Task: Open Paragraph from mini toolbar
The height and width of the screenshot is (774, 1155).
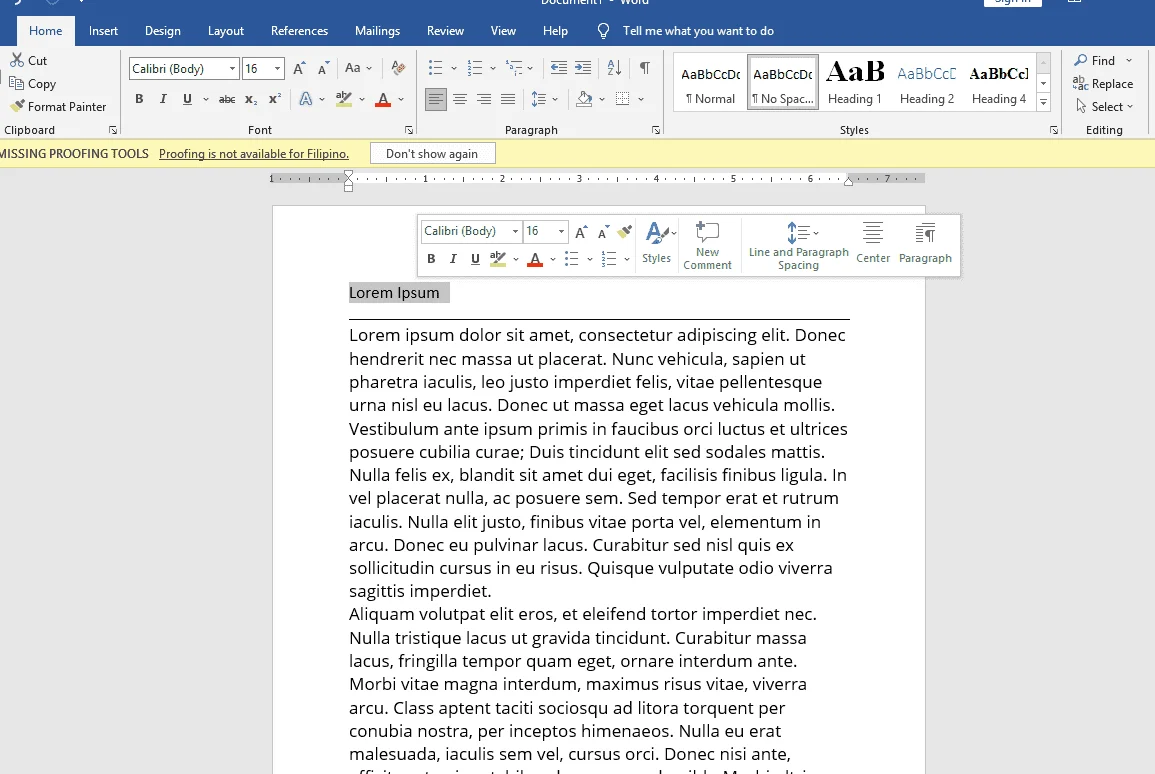Action: click(925, 242)
